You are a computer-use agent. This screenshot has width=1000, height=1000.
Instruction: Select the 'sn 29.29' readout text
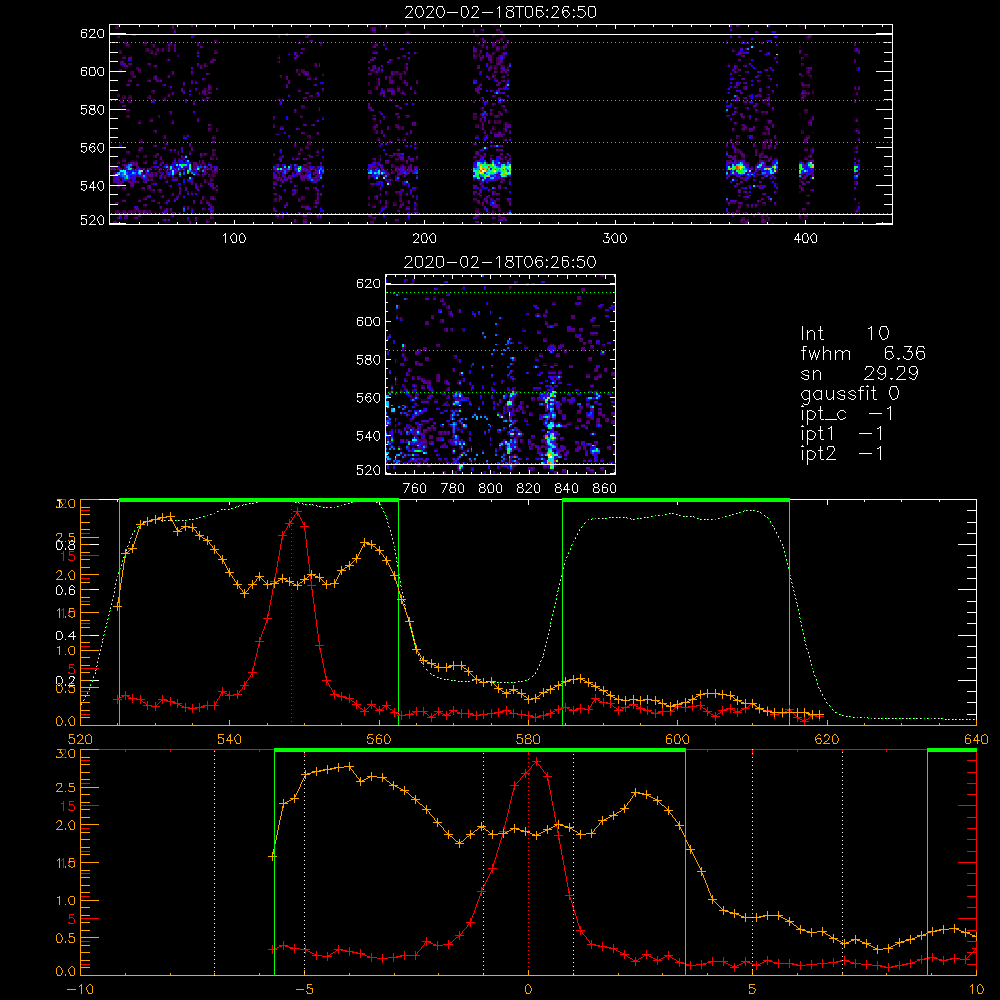[x=859, y=373]
